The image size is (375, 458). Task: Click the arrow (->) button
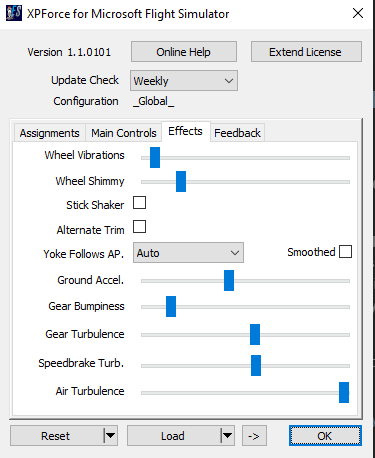click(254, 436)
